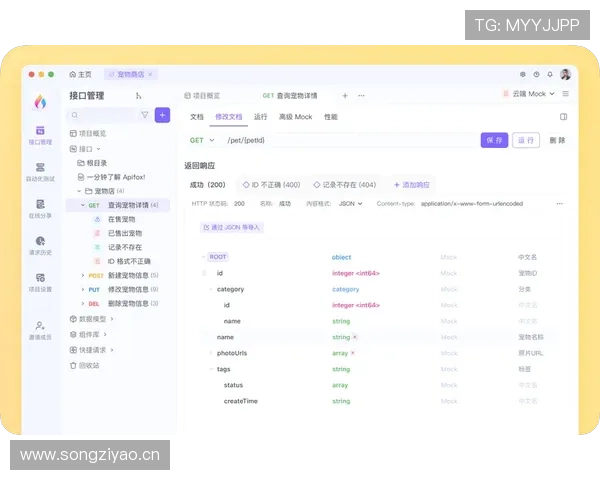
Task: Click the 删除 delete button
Action: pyautogui.click(x=557, y=140)
